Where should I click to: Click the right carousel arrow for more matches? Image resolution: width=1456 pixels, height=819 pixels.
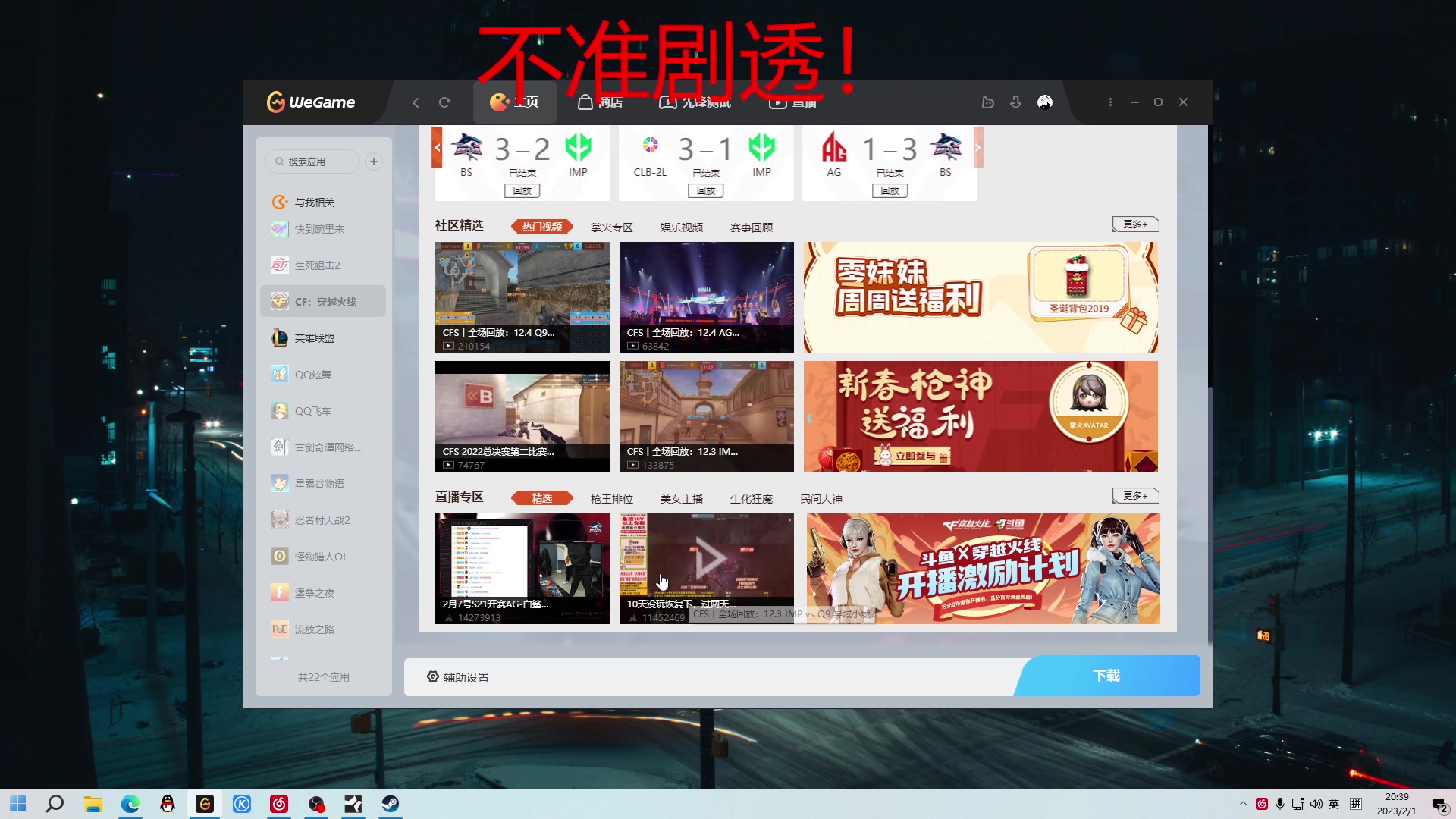[979, 148]
